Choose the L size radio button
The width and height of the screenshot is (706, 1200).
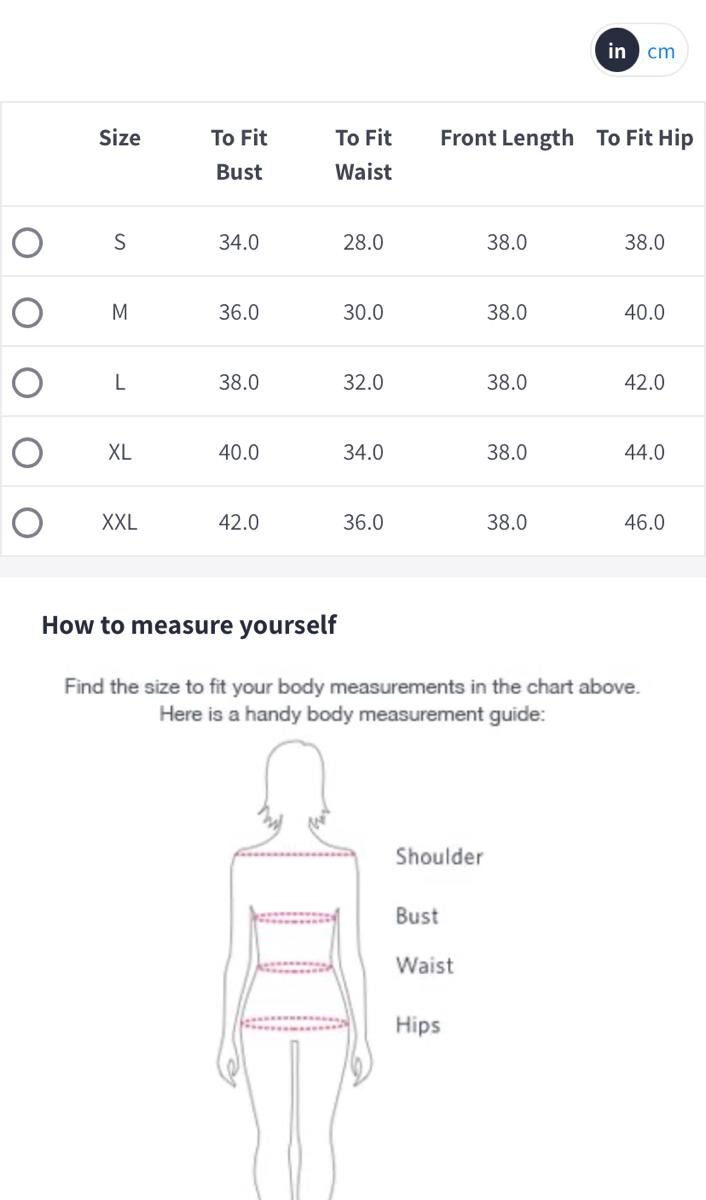click(27, 382)
